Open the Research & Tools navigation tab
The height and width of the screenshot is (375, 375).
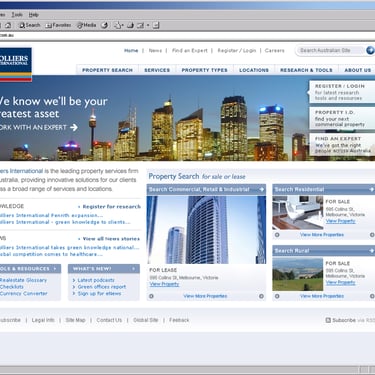[x=306, y=70]
